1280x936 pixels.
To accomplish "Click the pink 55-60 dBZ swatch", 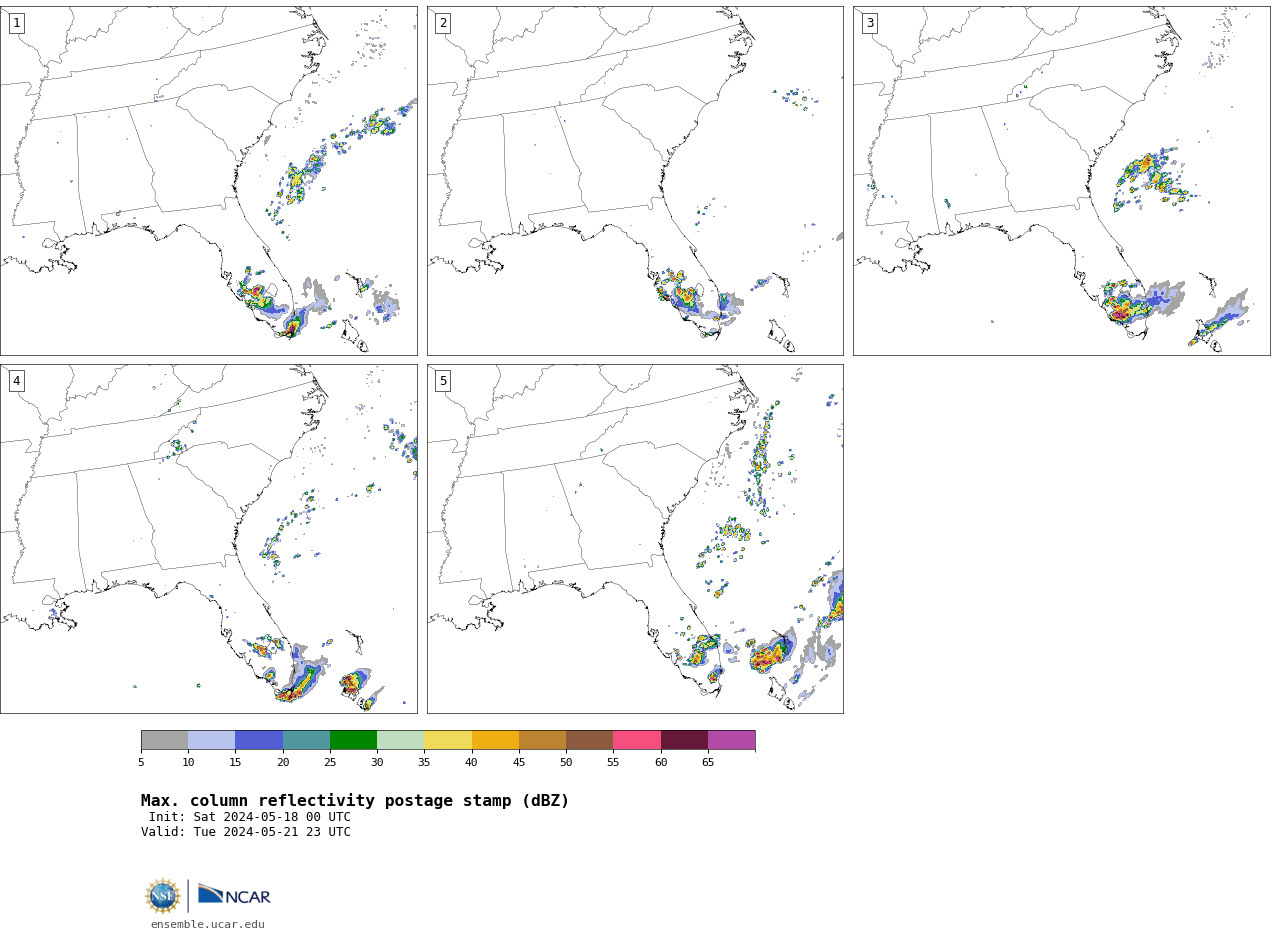I will 637,740.
